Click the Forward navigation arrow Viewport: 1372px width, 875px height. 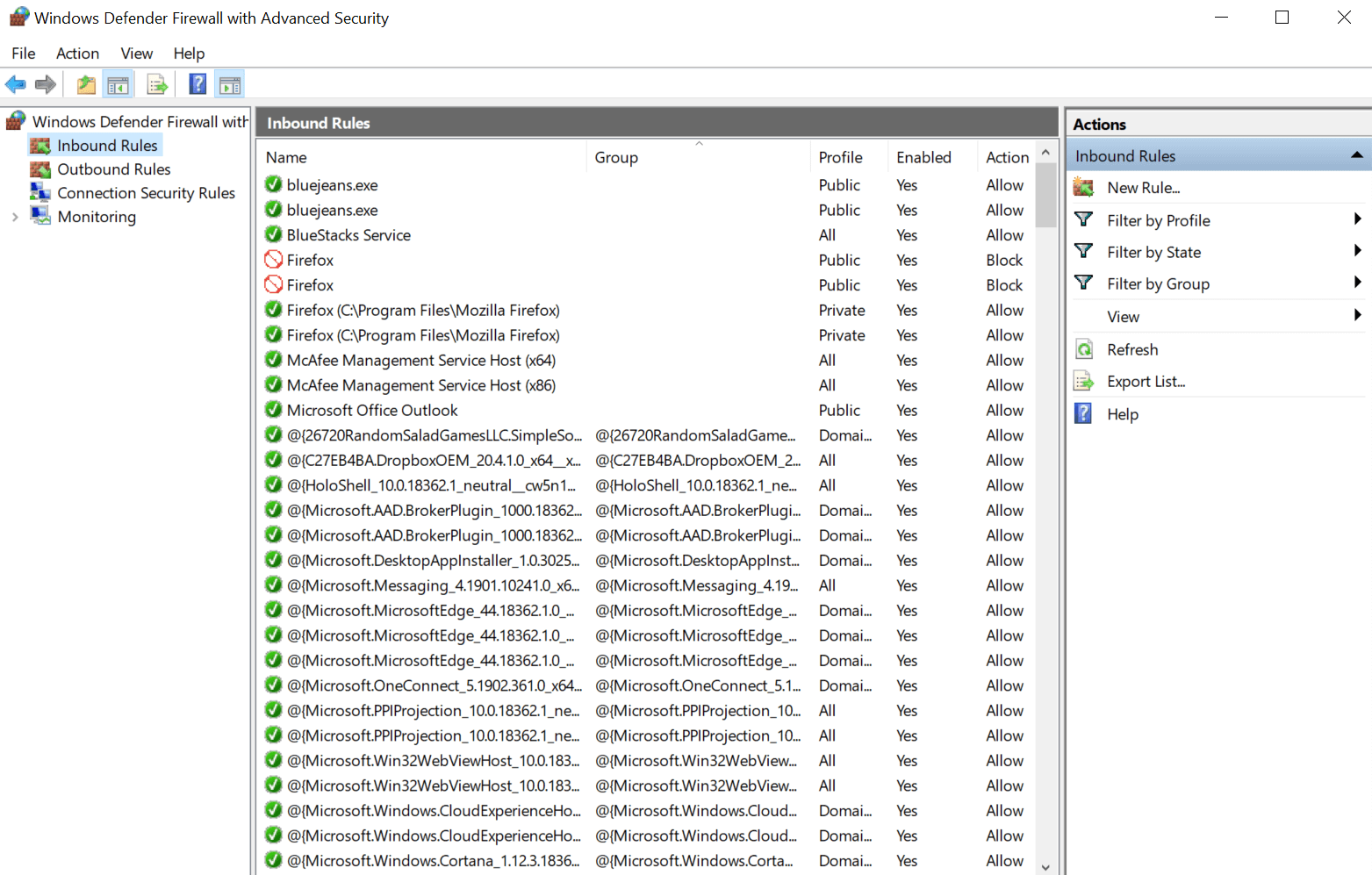point(43,83)
